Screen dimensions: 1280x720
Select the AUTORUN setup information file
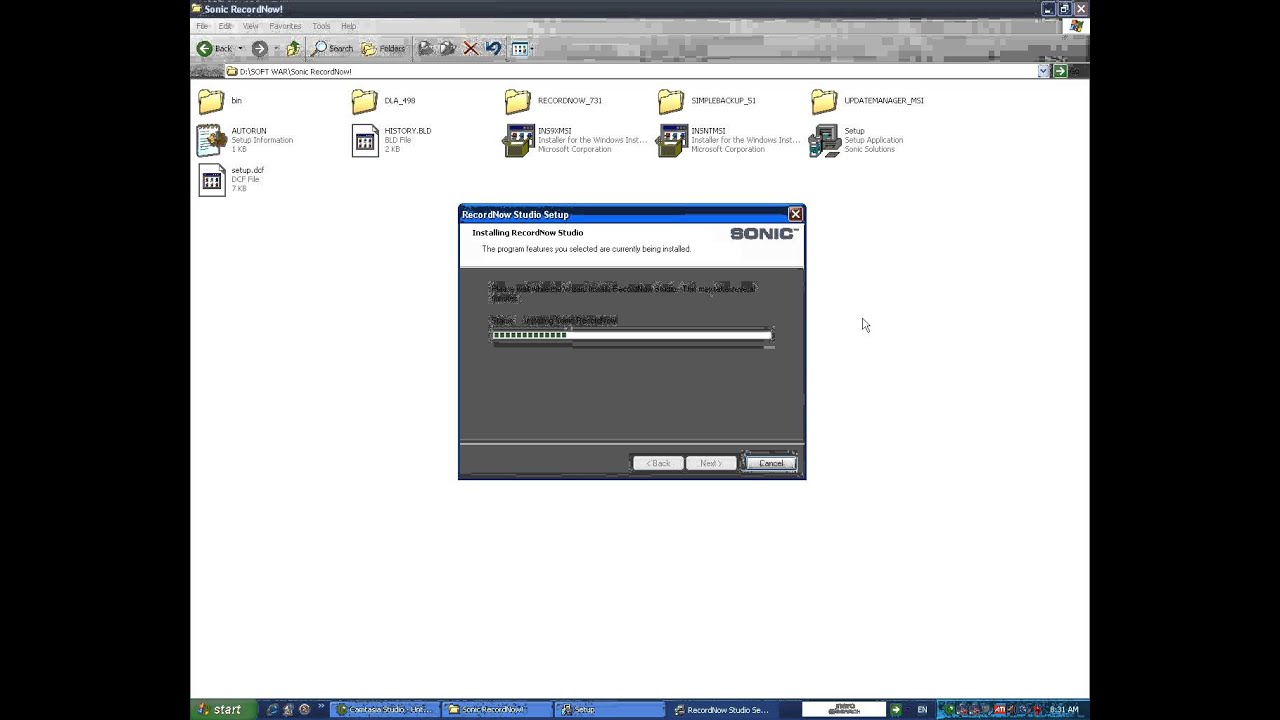[x=245, y=140]
